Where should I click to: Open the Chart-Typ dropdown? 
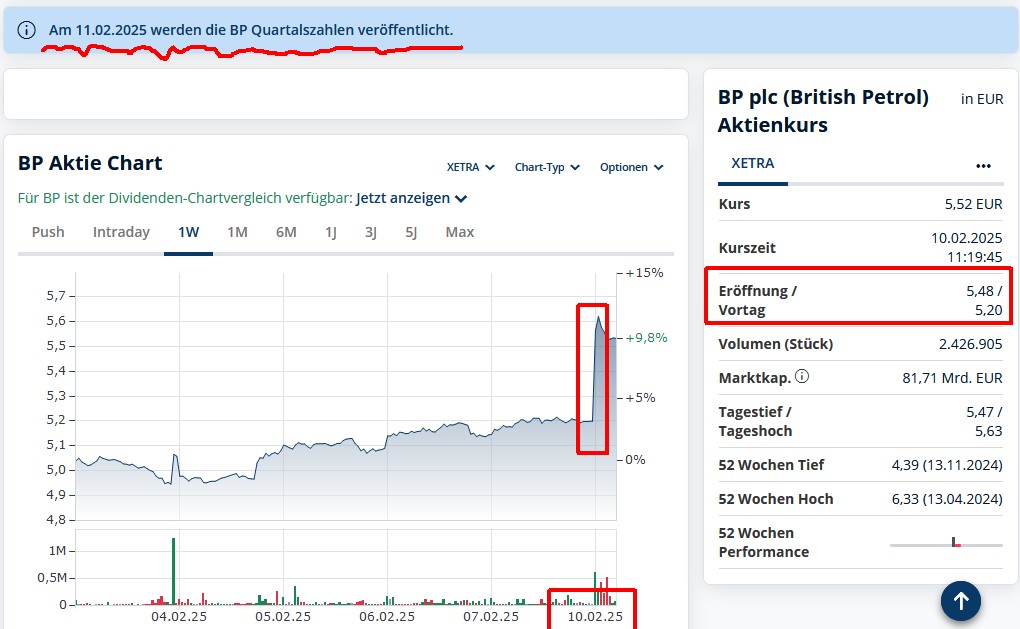[546, 167]
